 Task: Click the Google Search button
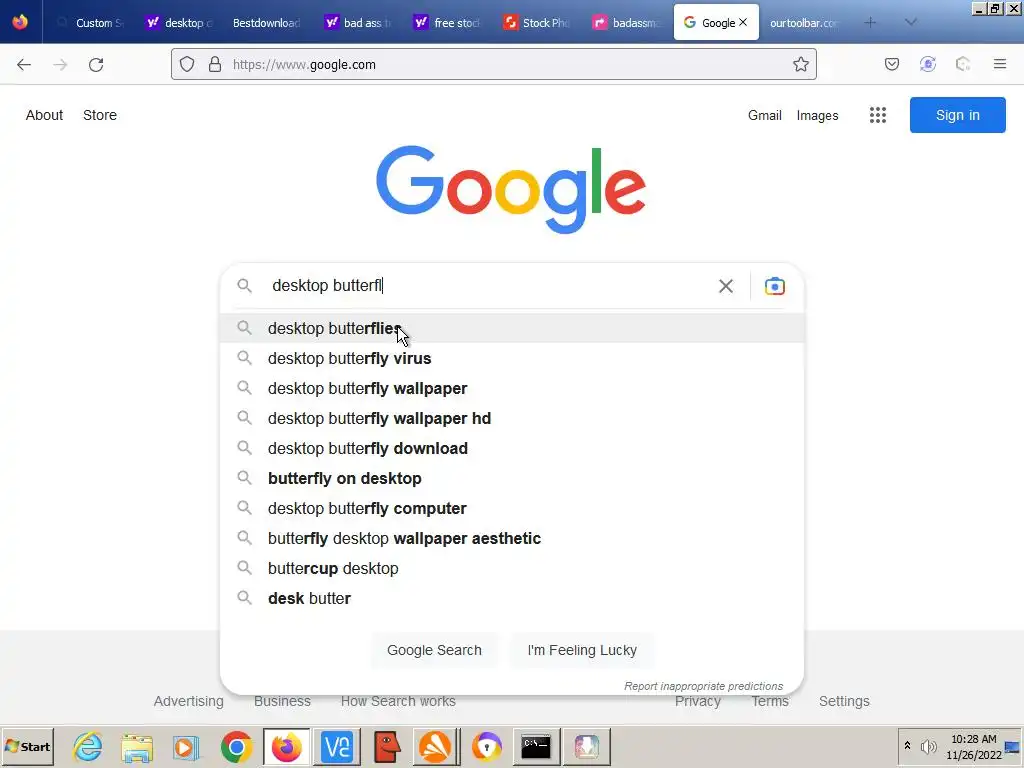(x=434, y=650)
